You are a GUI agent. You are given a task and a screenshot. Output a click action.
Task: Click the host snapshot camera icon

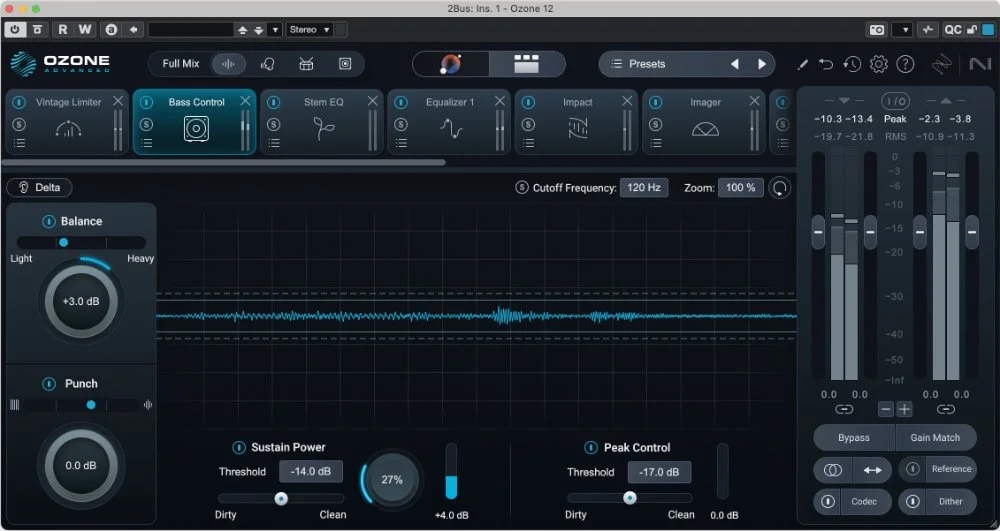pyautogui.click(x=877, y=30)
